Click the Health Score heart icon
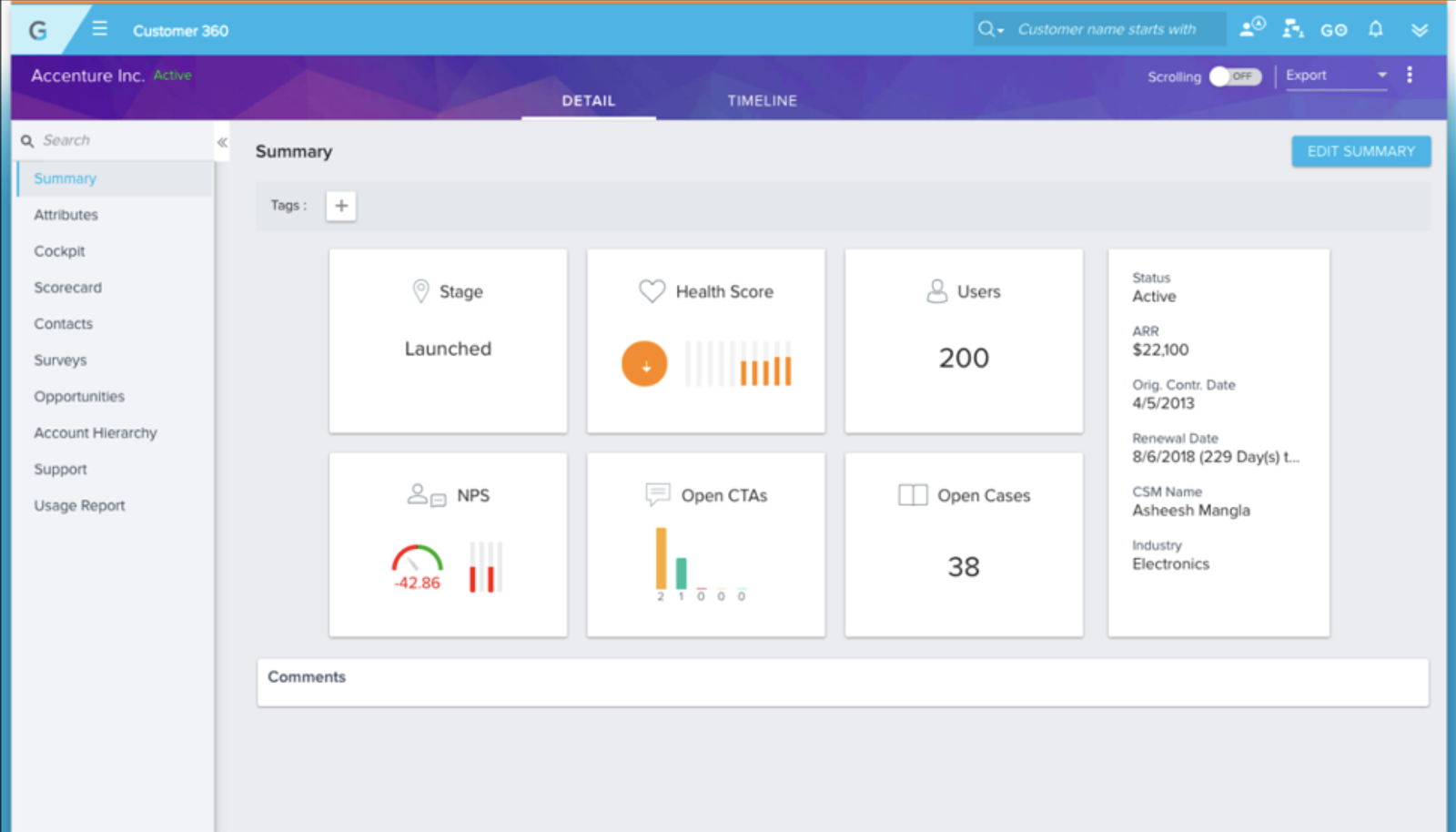The image size is (1456, 832). click(x=652, y=291)
